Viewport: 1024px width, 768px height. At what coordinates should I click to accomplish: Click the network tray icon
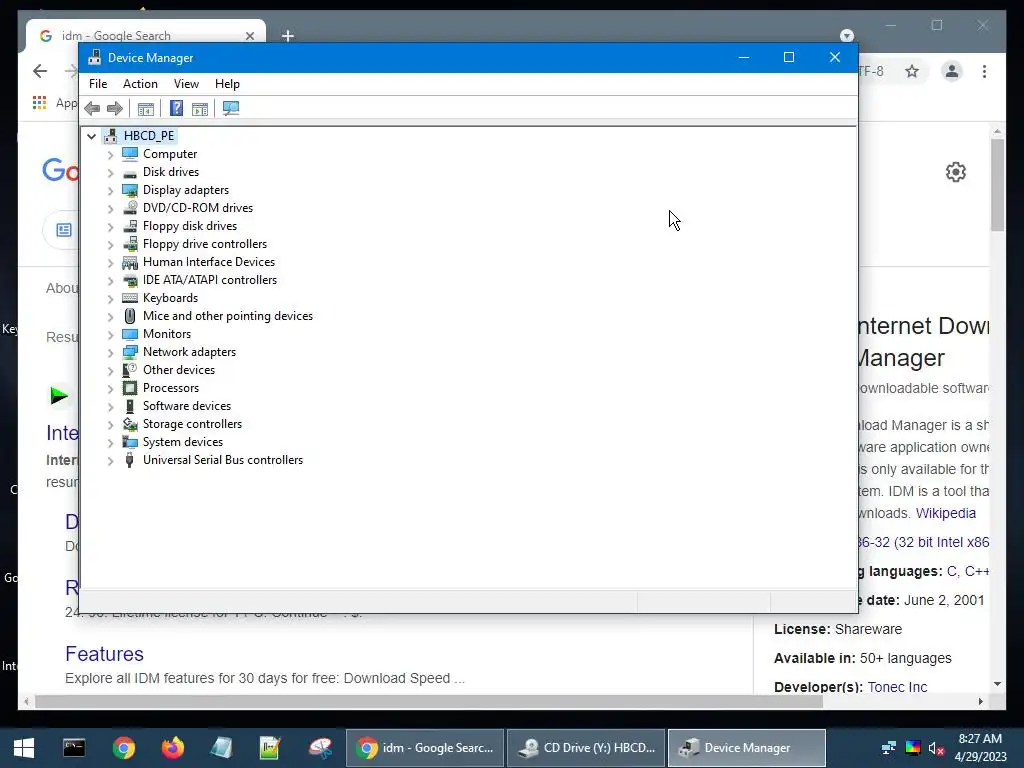[x=888, y=748]
